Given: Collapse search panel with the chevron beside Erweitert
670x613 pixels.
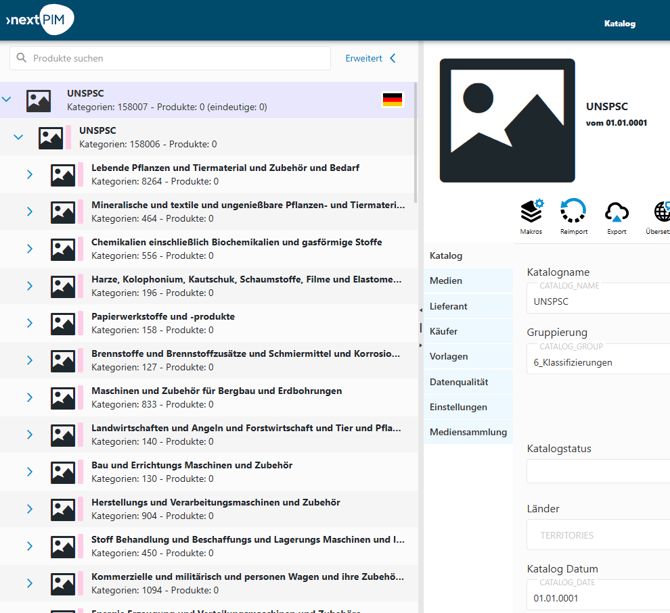Looking at the screenshot, I should point(393,58).
